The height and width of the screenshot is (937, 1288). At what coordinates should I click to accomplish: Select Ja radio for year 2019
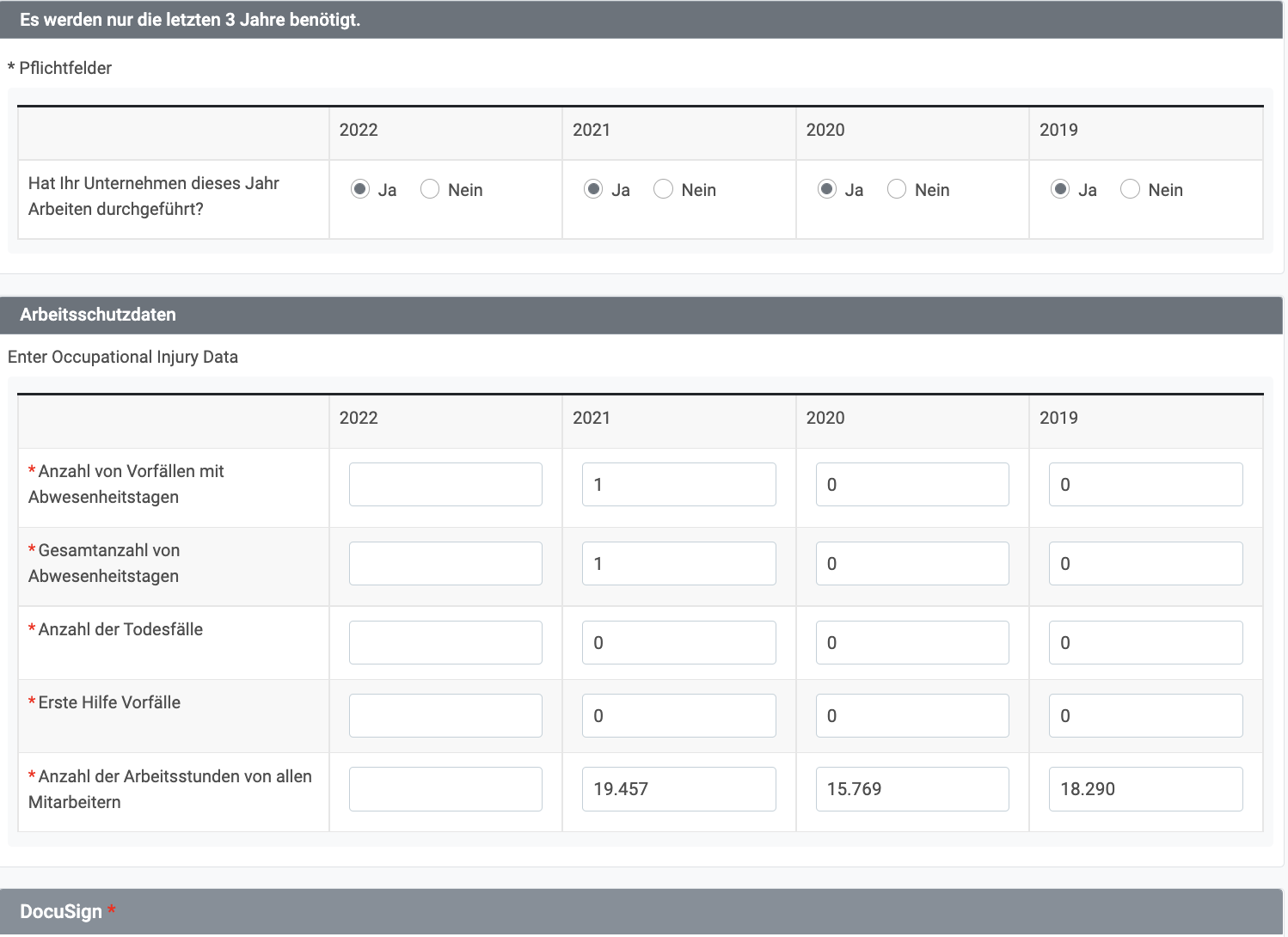click(x=1060, y=189)
